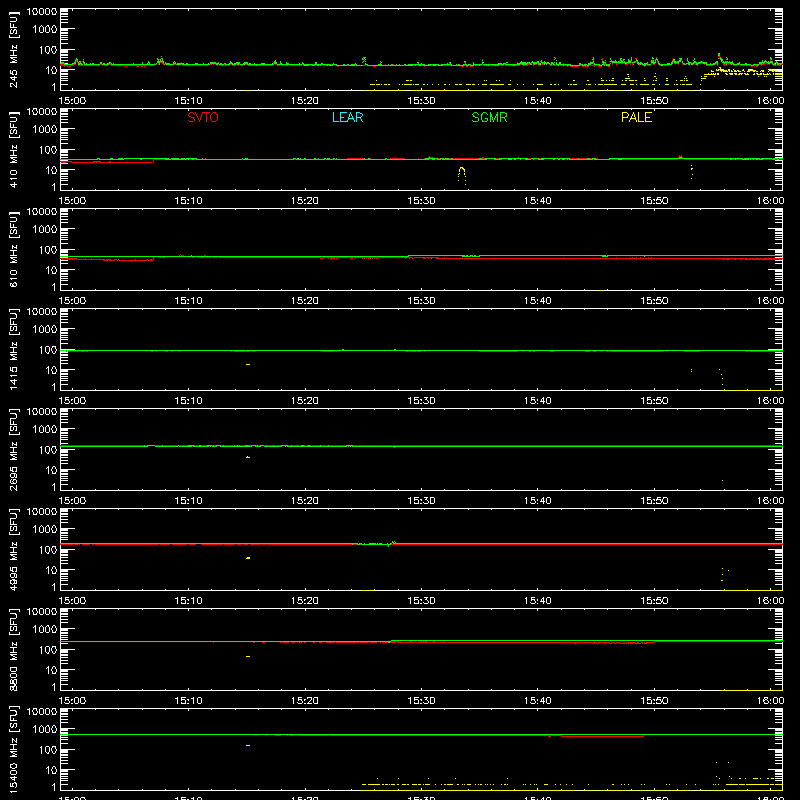Click the cyan LEAR legend label
Screen dimensions: 800x800
point(347,117)
